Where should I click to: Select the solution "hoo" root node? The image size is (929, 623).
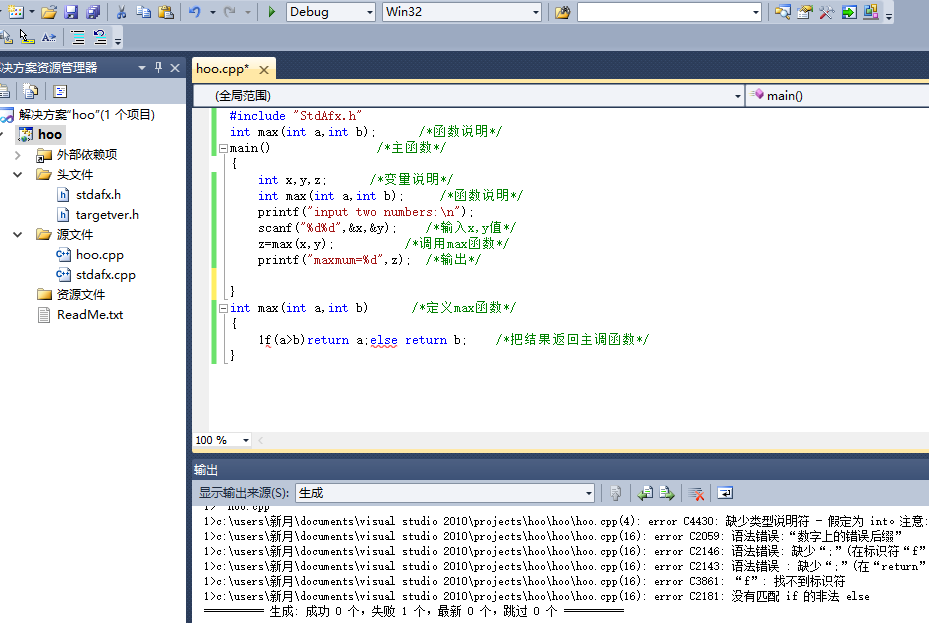pos(87,114)
